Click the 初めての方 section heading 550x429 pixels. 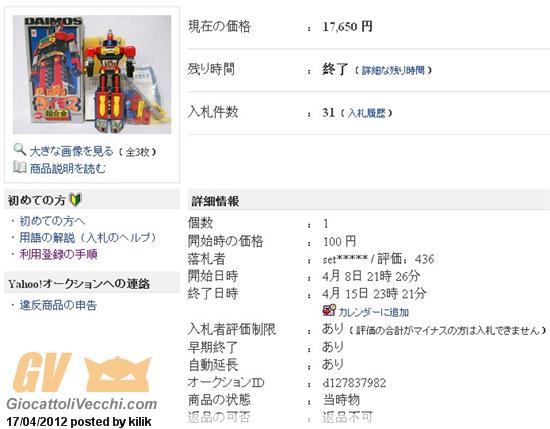coord(36,200)
